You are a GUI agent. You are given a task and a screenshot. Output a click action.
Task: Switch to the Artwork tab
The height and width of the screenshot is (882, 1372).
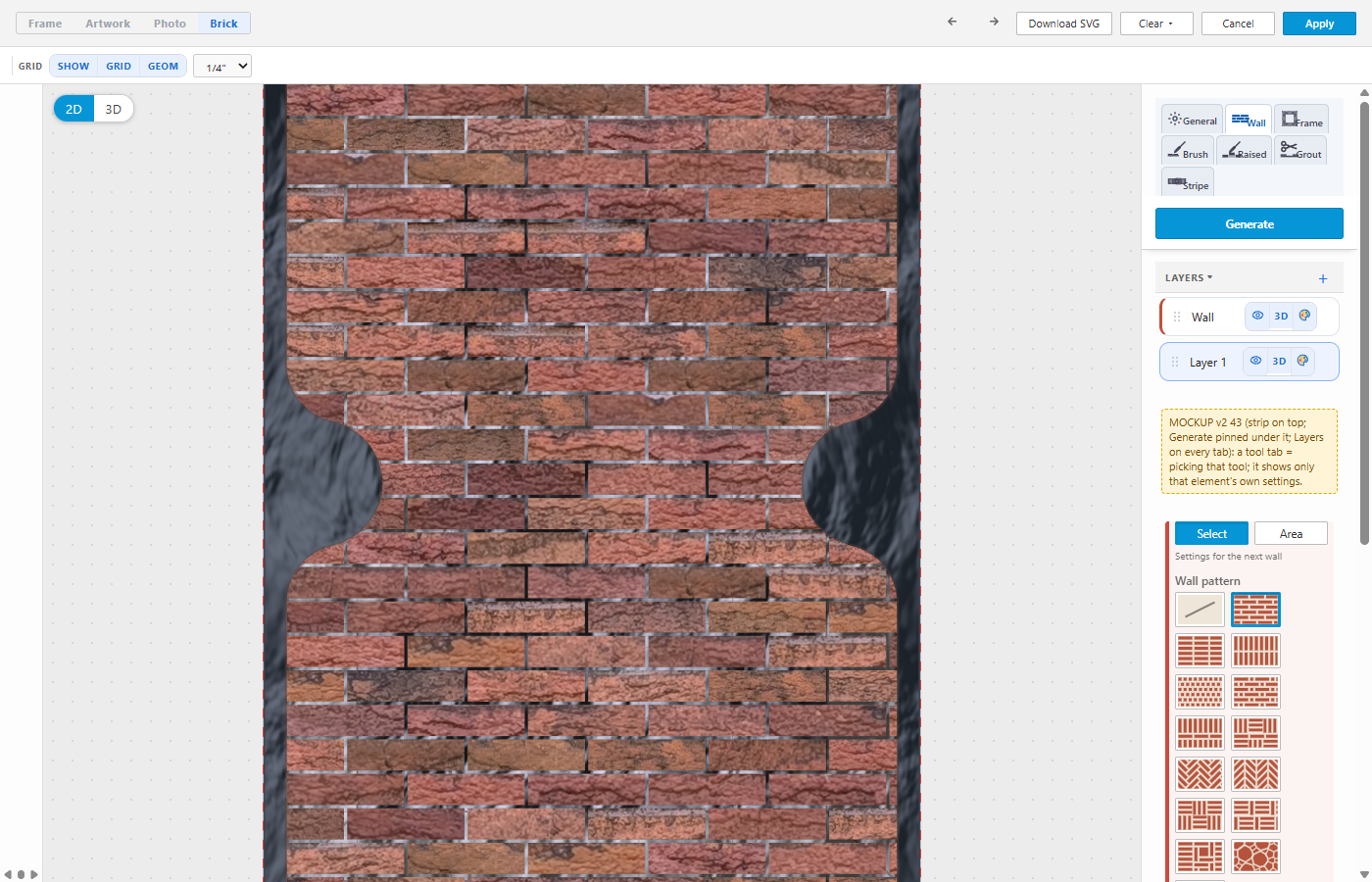108,24
